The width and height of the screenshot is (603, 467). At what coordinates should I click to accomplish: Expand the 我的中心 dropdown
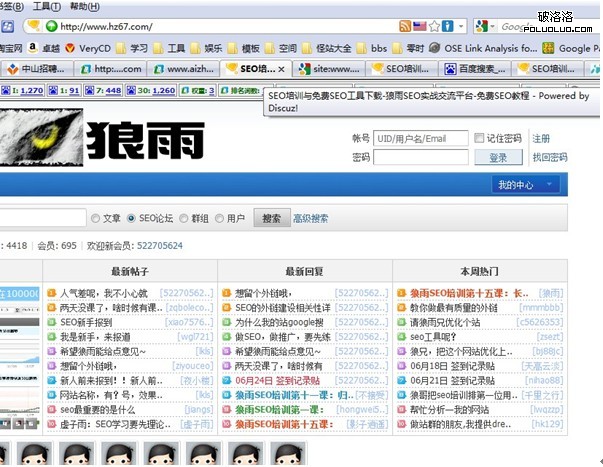[525, 185]
